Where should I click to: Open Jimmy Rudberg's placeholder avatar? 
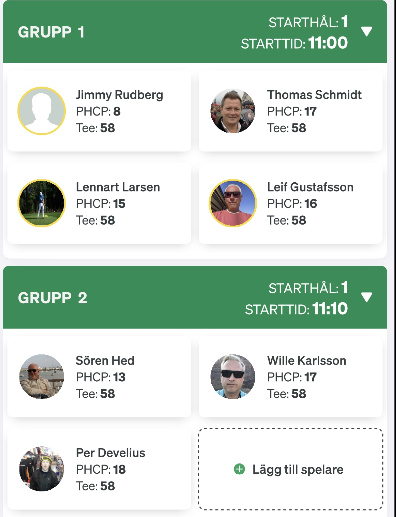[41, 111]
